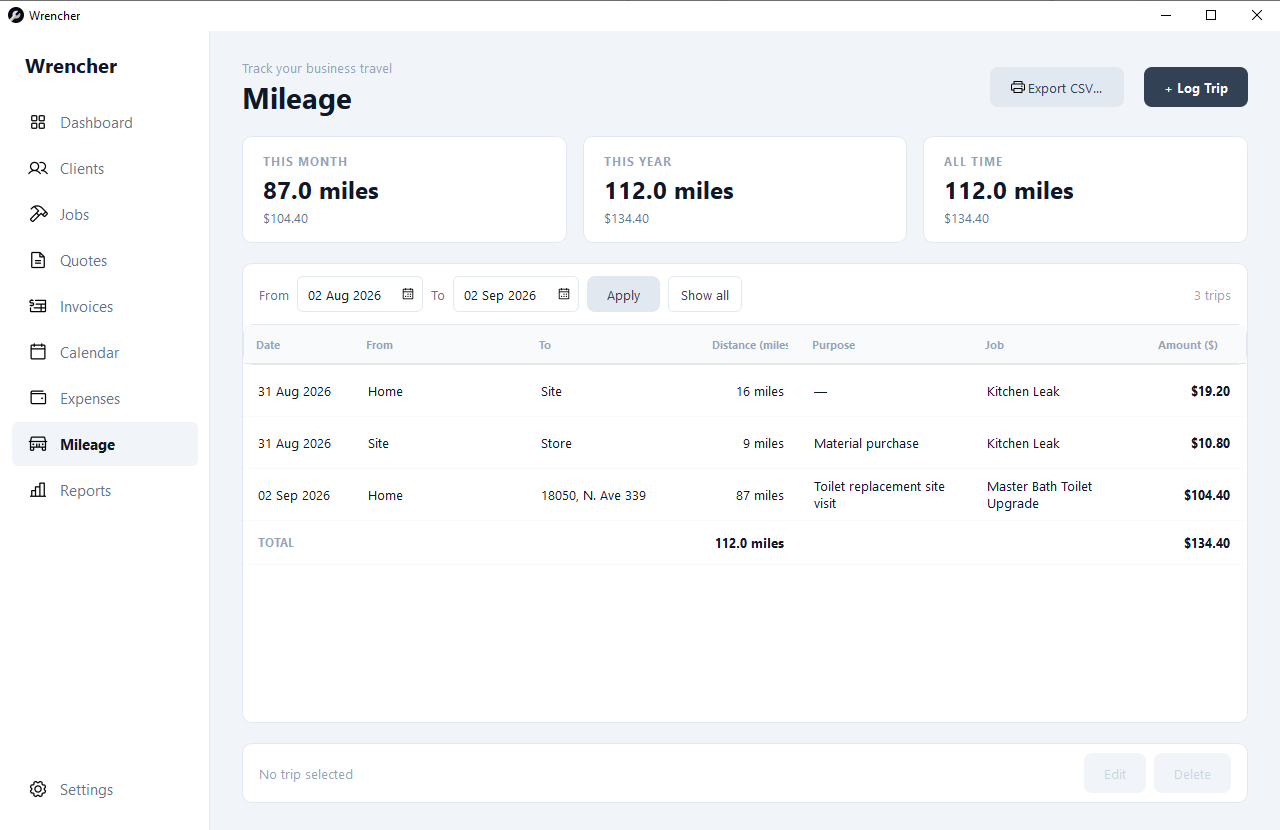The image size is (1280, 830).
Task: Click the Dashboard grid icon
Action: (38, 122)
